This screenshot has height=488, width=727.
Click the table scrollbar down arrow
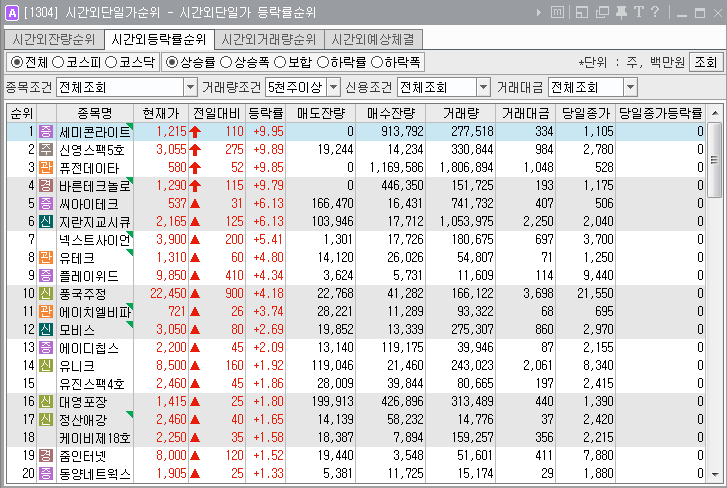pyautogui.click(x=715, y=475)
